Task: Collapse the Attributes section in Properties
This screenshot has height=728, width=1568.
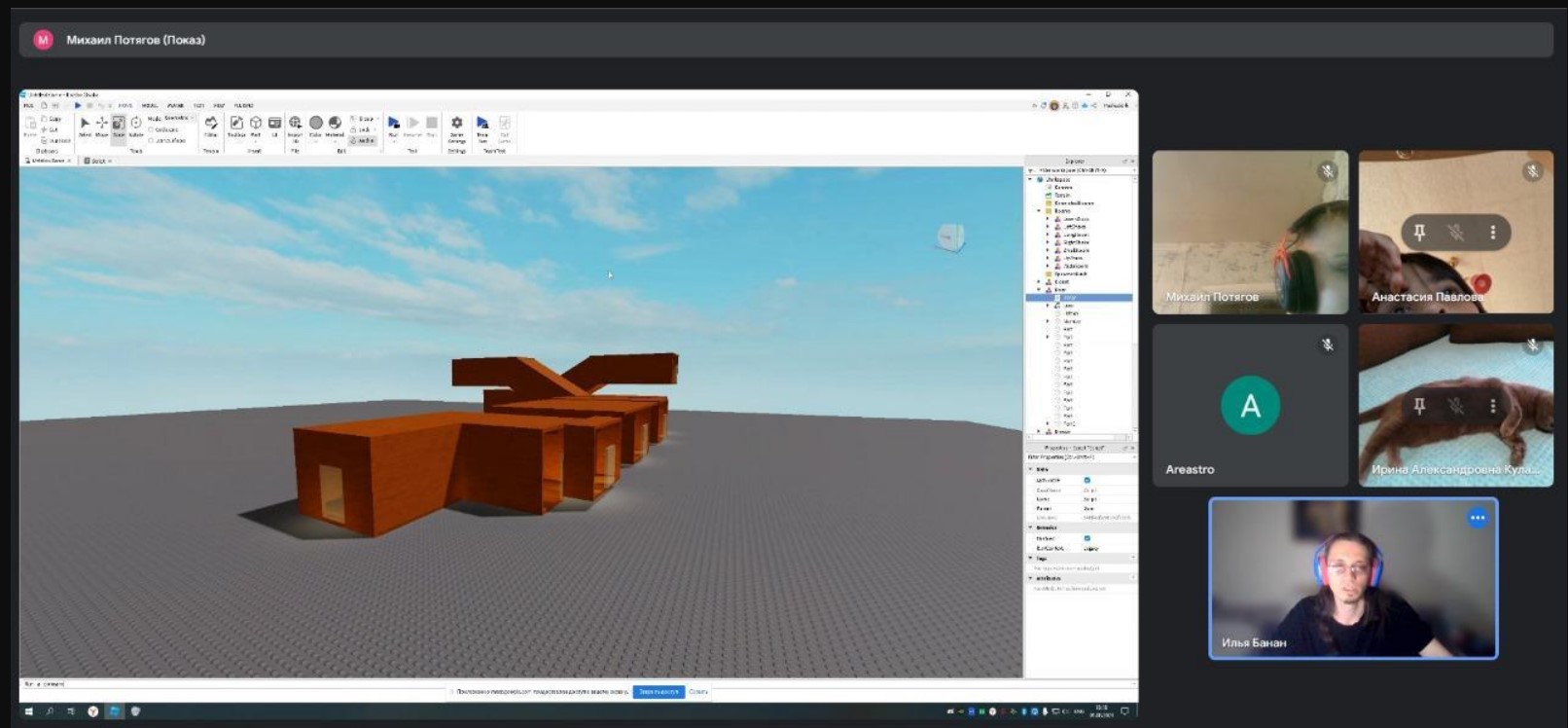Action: 1031,578
